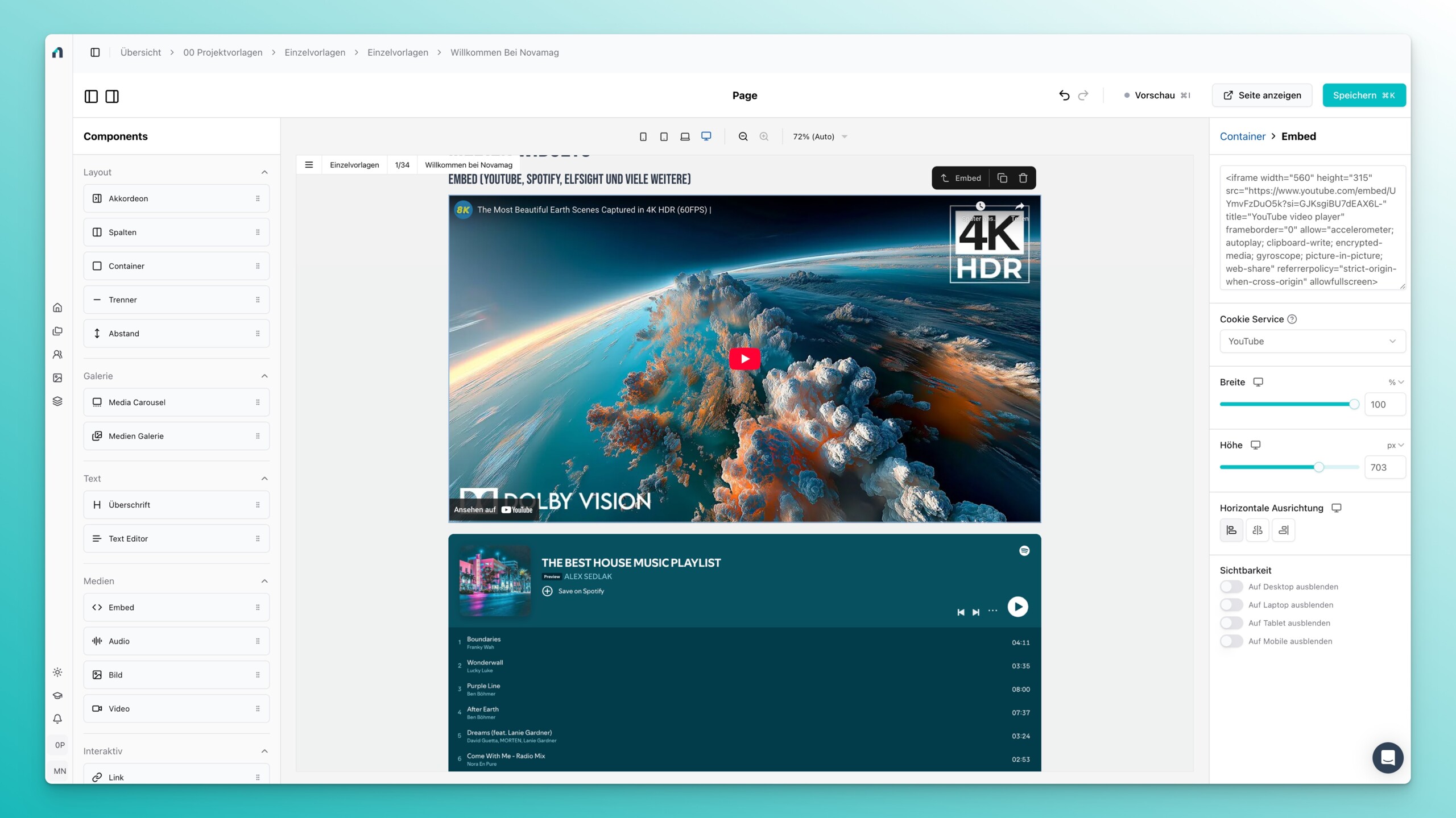Viewport: 1456px width, 818px height.
Task: Click the zoom out magnifier icon
Action: (743, 136)
